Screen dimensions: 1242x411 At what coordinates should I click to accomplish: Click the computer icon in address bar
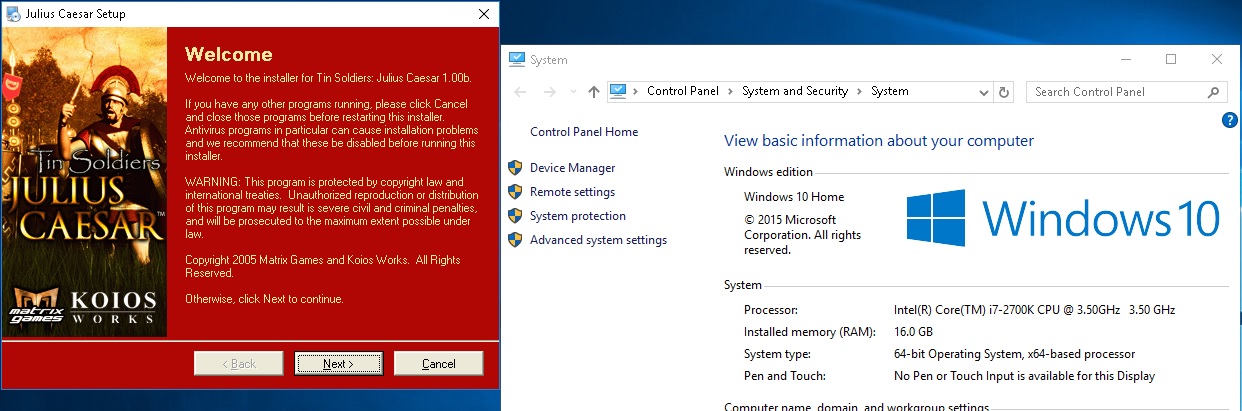click(618, 91)
